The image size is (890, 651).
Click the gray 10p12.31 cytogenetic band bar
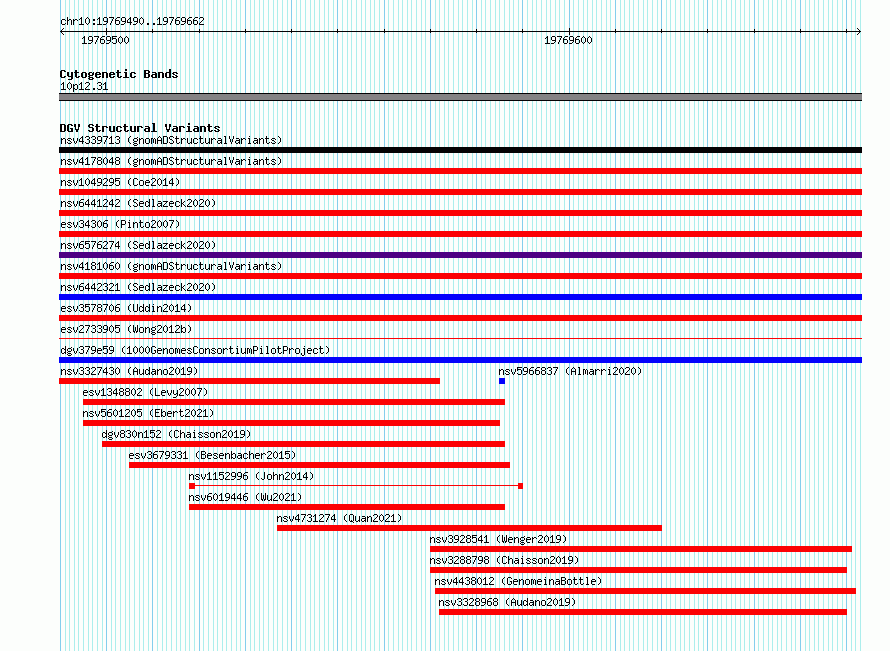[x=460, y=97]
